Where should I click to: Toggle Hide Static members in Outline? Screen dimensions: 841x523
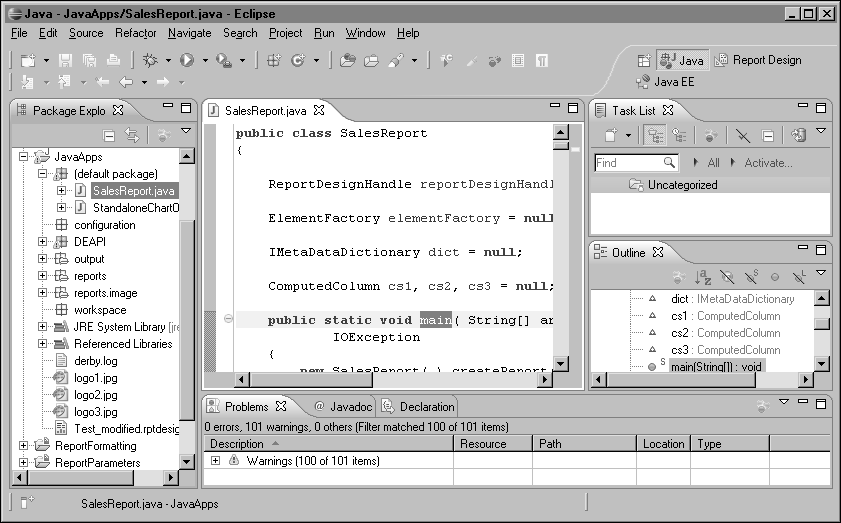click(751, 277)
